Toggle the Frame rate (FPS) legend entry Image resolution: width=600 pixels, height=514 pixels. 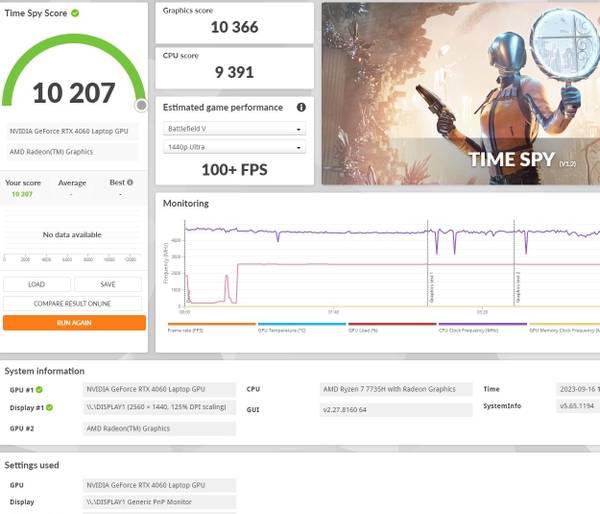[212, 328]
